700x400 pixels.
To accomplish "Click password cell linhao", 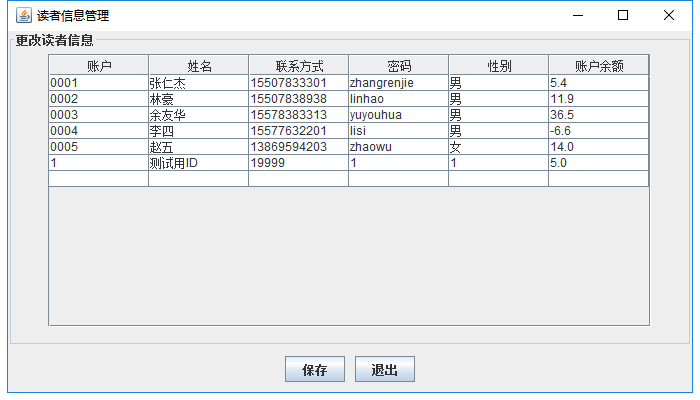I will [399, 99].
